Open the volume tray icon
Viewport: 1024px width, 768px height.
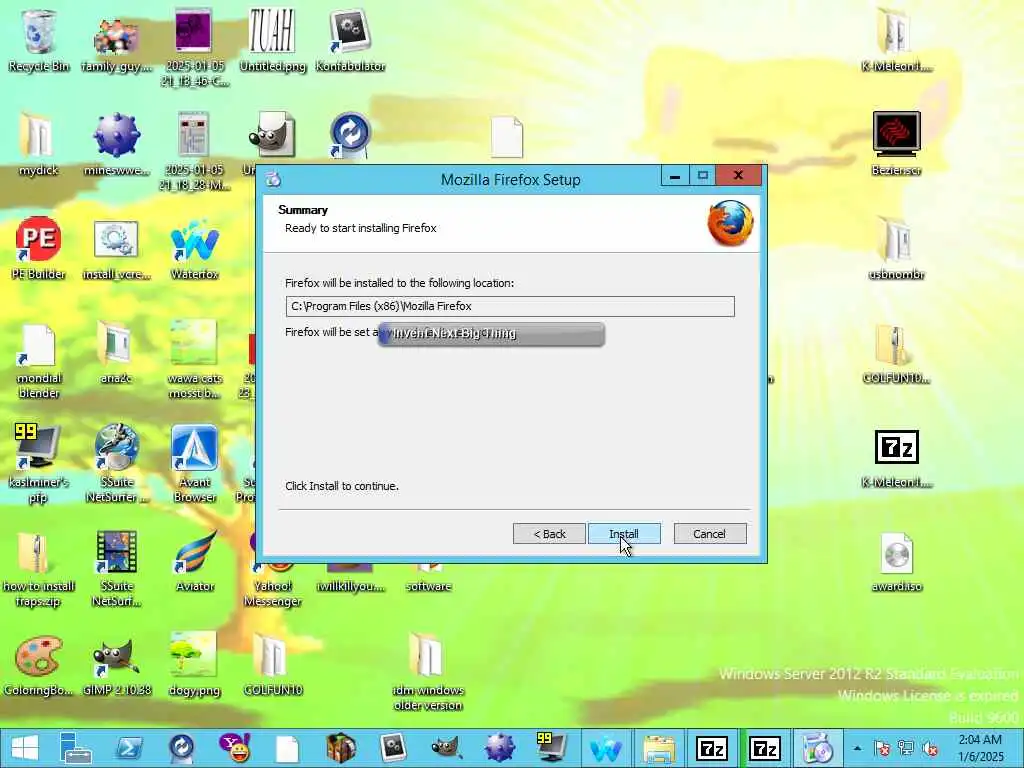(x=930, y=748)
